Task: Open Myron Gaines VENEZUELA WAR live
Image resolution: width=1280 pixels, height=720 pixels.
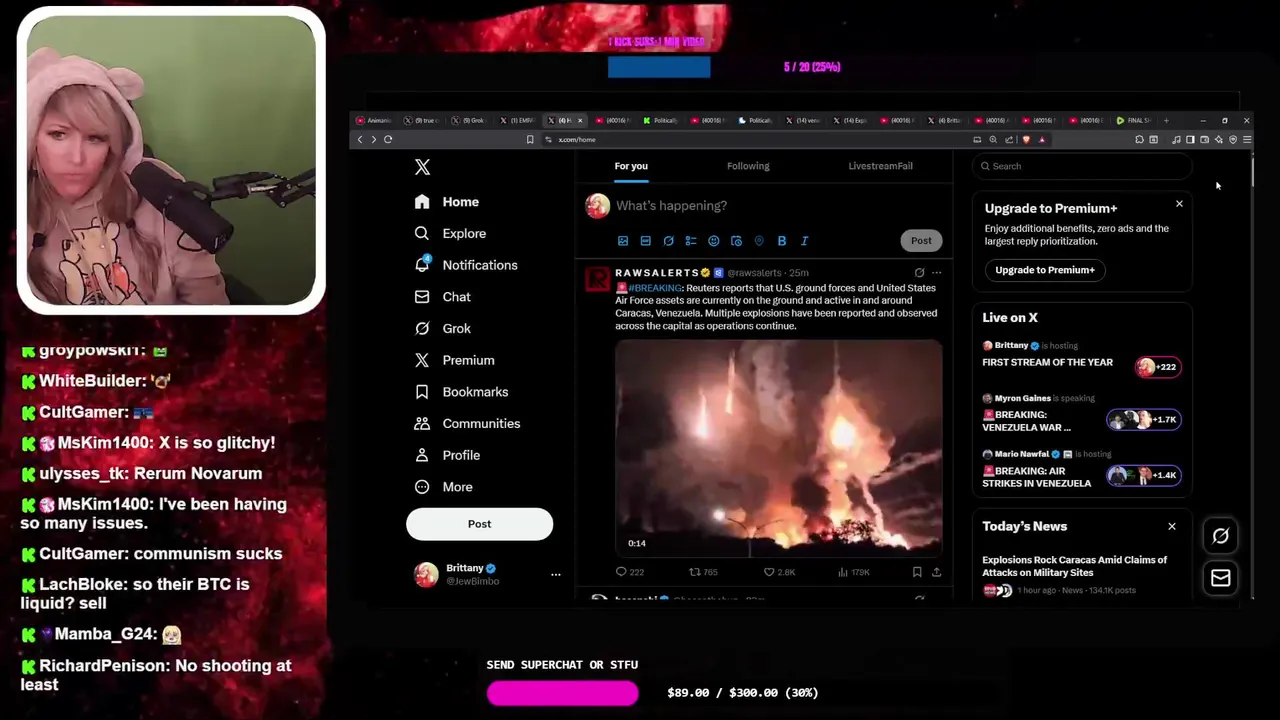Action: 1081,414
